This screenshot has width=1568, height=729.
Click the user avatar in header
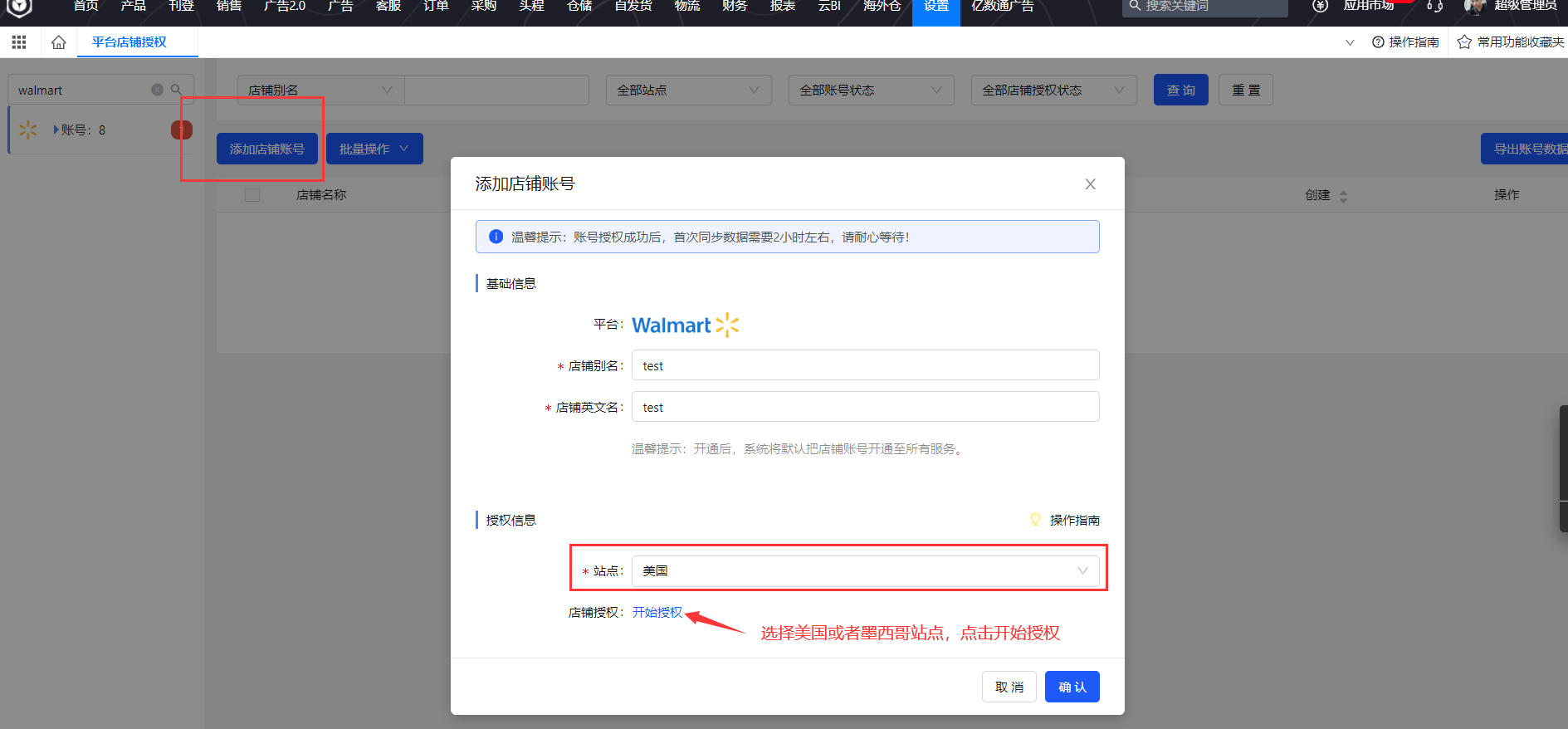(1474, 6)
